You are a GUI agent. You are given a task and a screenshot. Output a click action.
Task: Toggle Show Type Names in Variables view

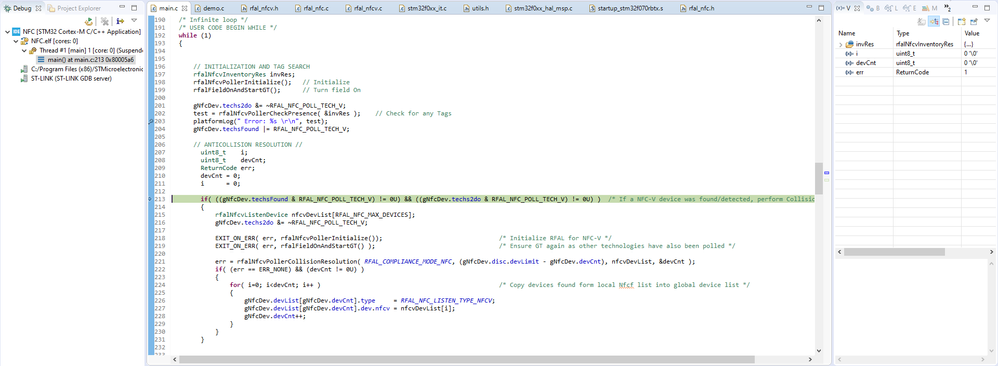point(922,22)
